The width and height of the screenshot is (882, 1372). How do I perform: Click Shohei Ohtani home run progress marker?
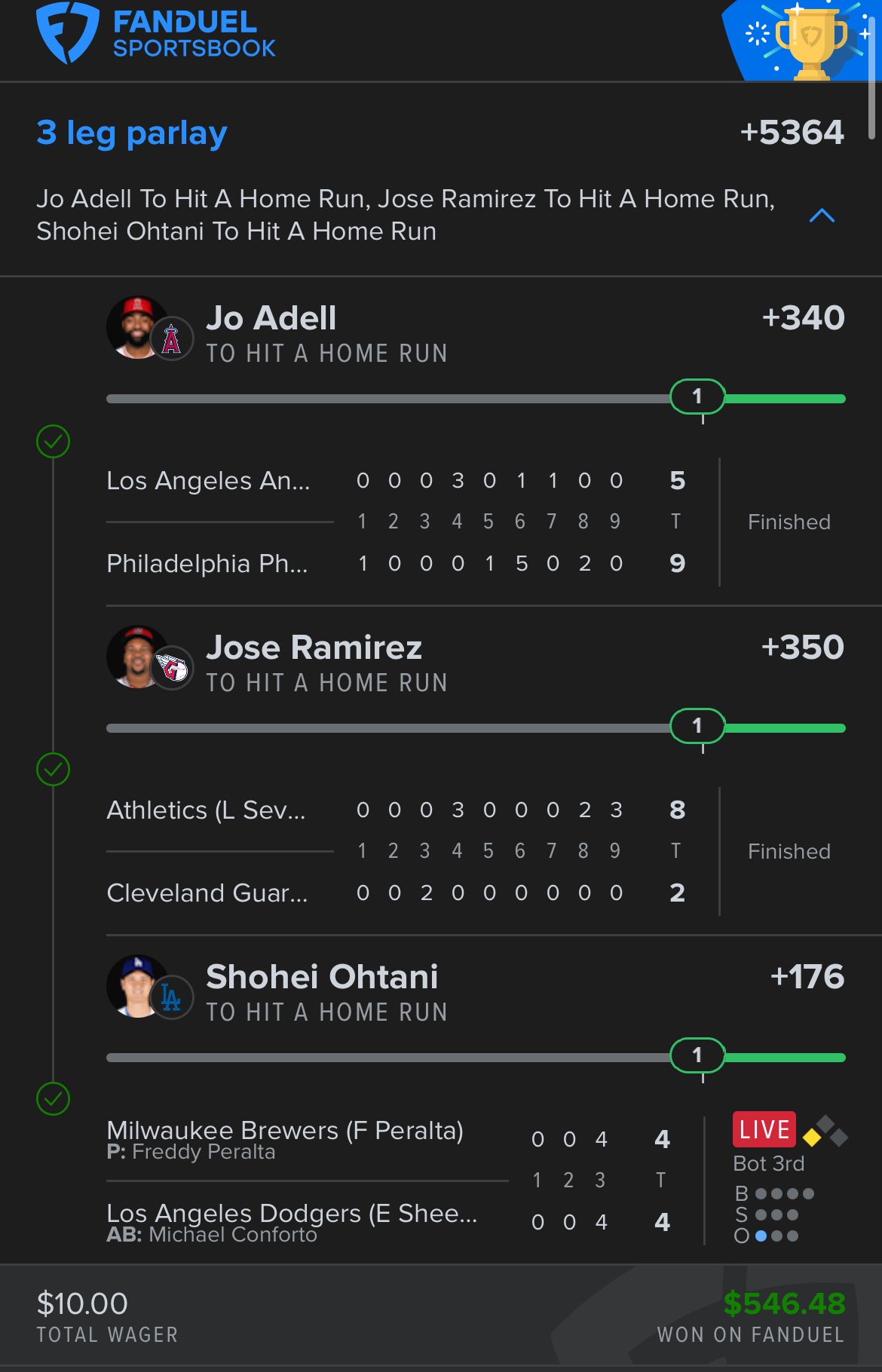click(x=697, y=1055)
